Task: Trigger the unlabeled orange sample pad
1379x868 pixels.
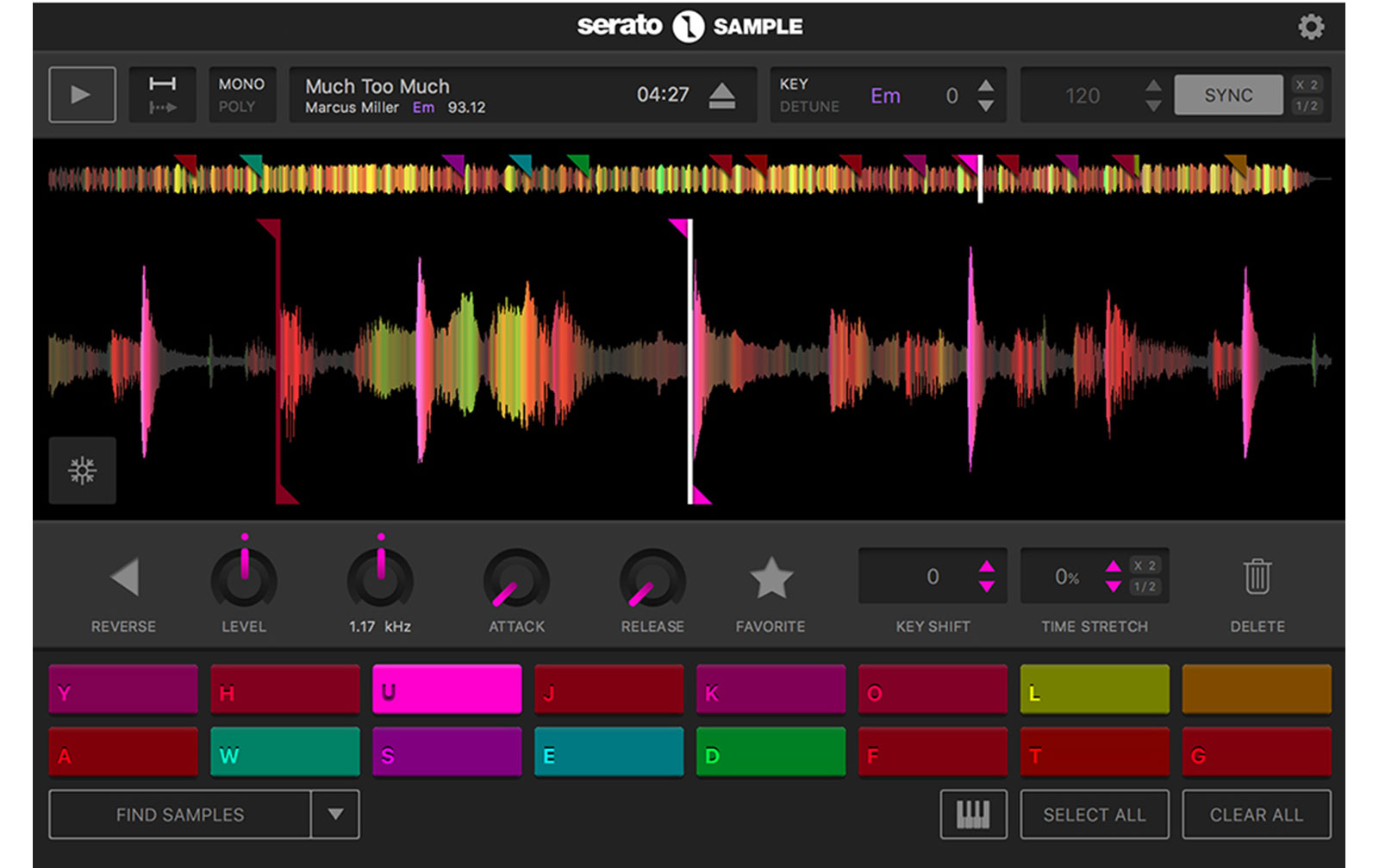Action: [1257, 690]
